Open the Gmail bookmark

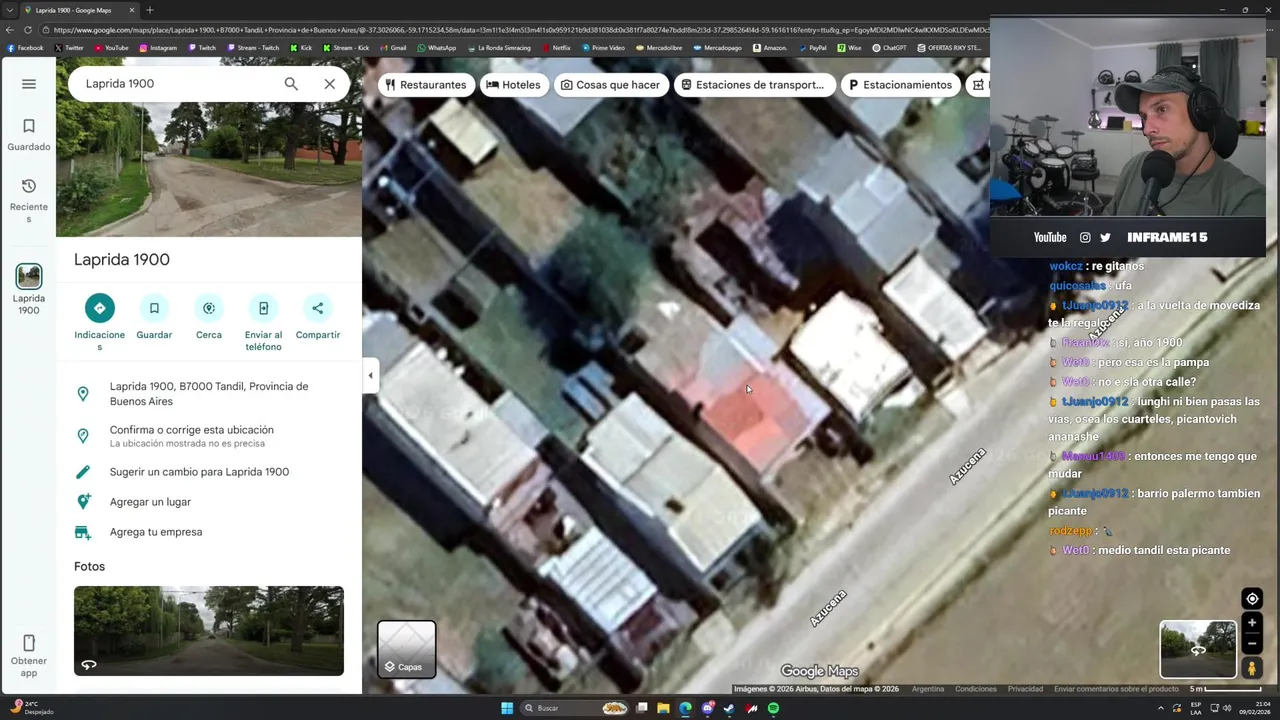[393, 48]
